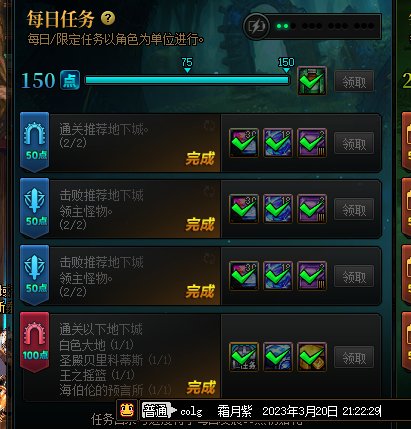
Task: Click the 任务 reward icon in the 白色大地 mission row
Action: (x=244, y=357)
